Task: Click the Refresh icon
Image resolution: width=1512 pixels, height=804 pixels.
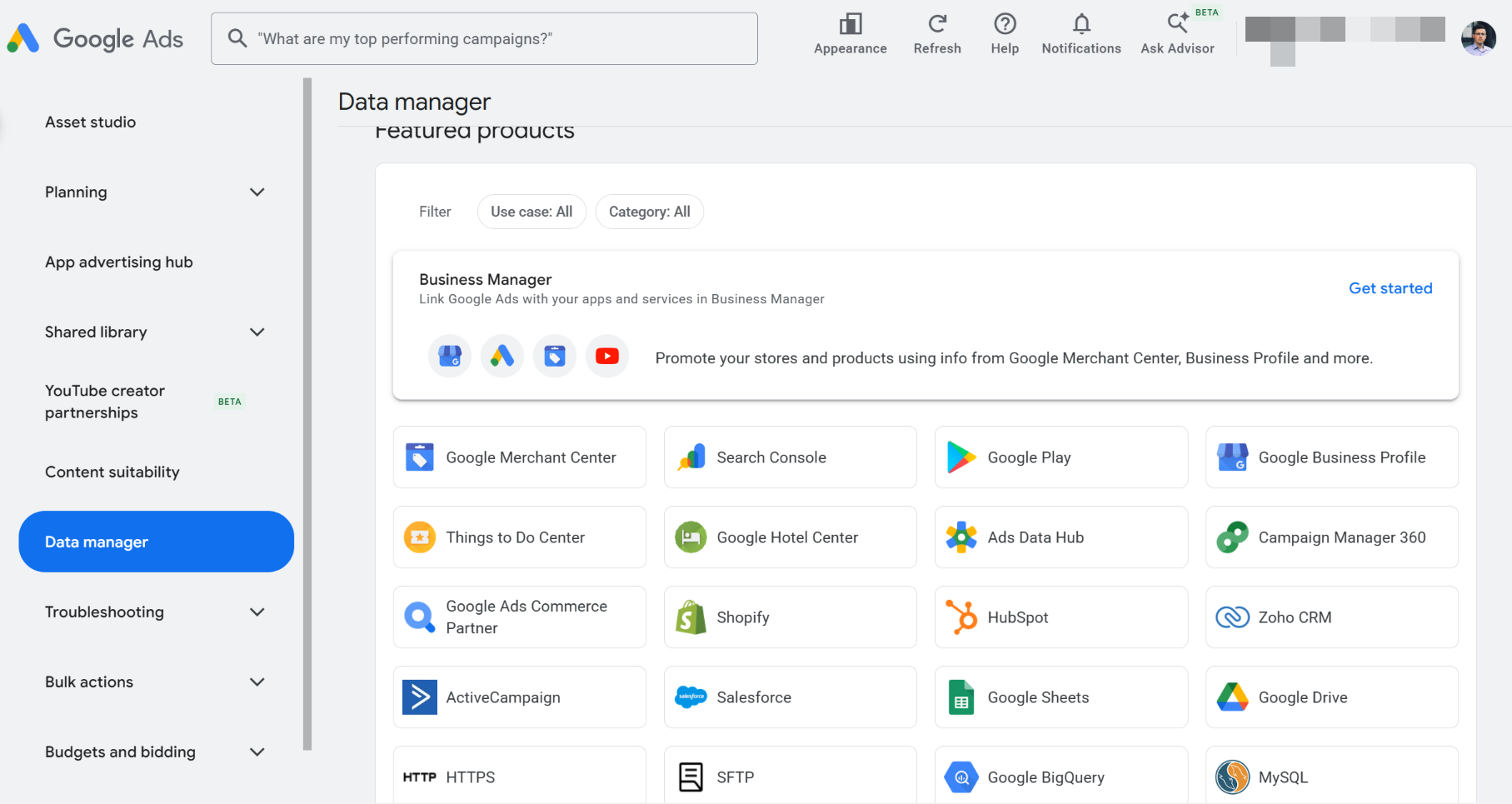Action: (937, 23)
